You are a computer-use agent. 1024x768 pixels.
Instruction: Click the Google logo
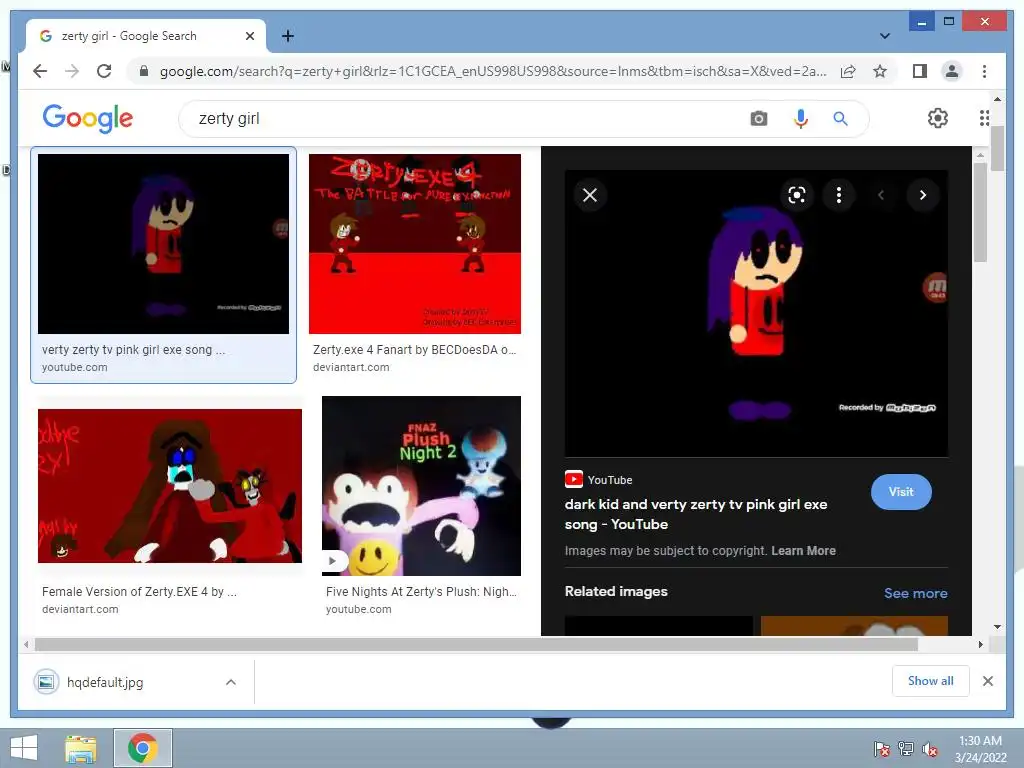tap(88, 118)
